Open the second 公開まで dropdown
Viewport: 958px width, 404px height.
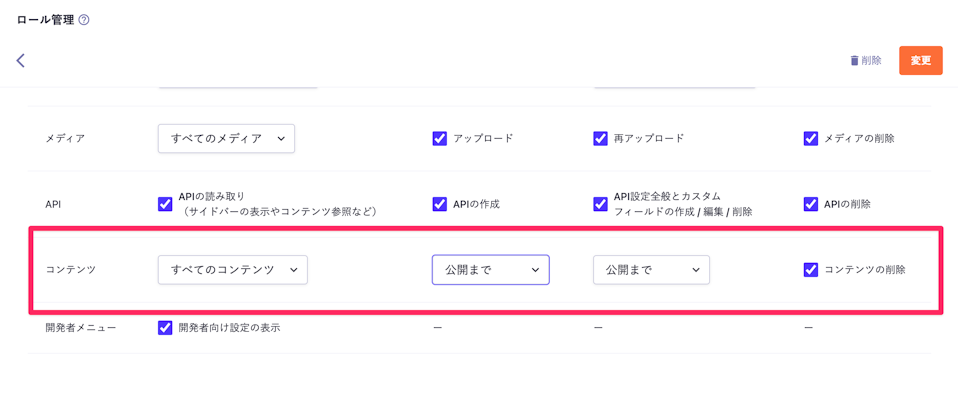coord(651,270)
